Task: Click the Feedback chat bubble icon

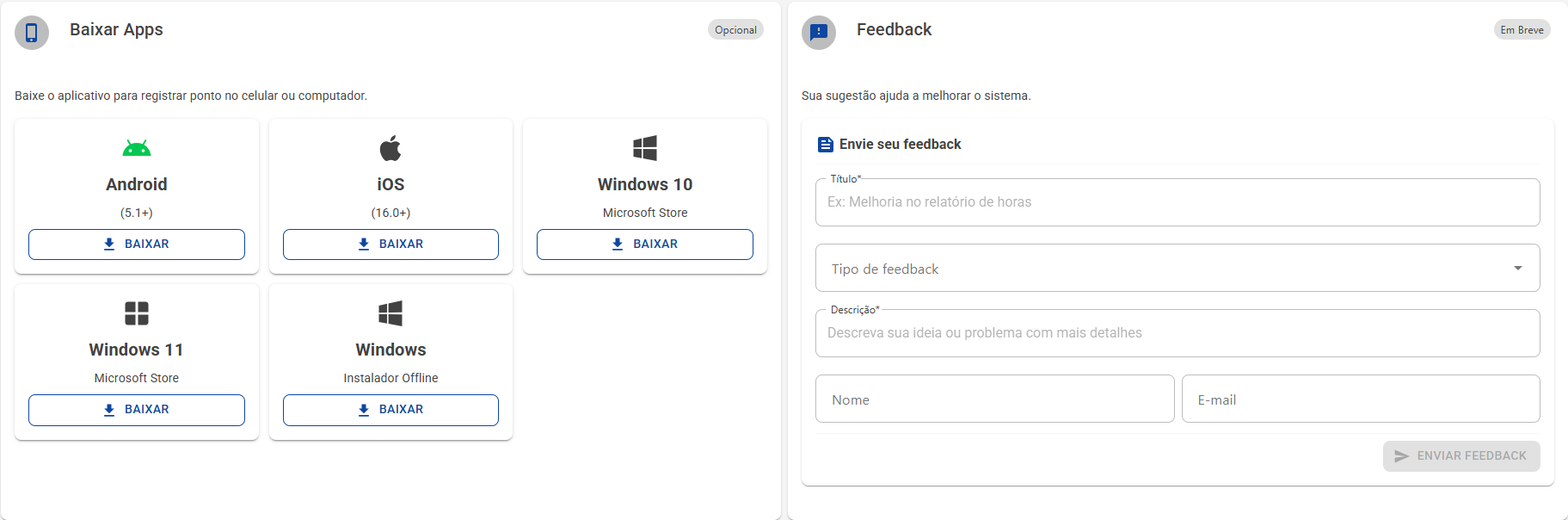Action: [819, 33]
